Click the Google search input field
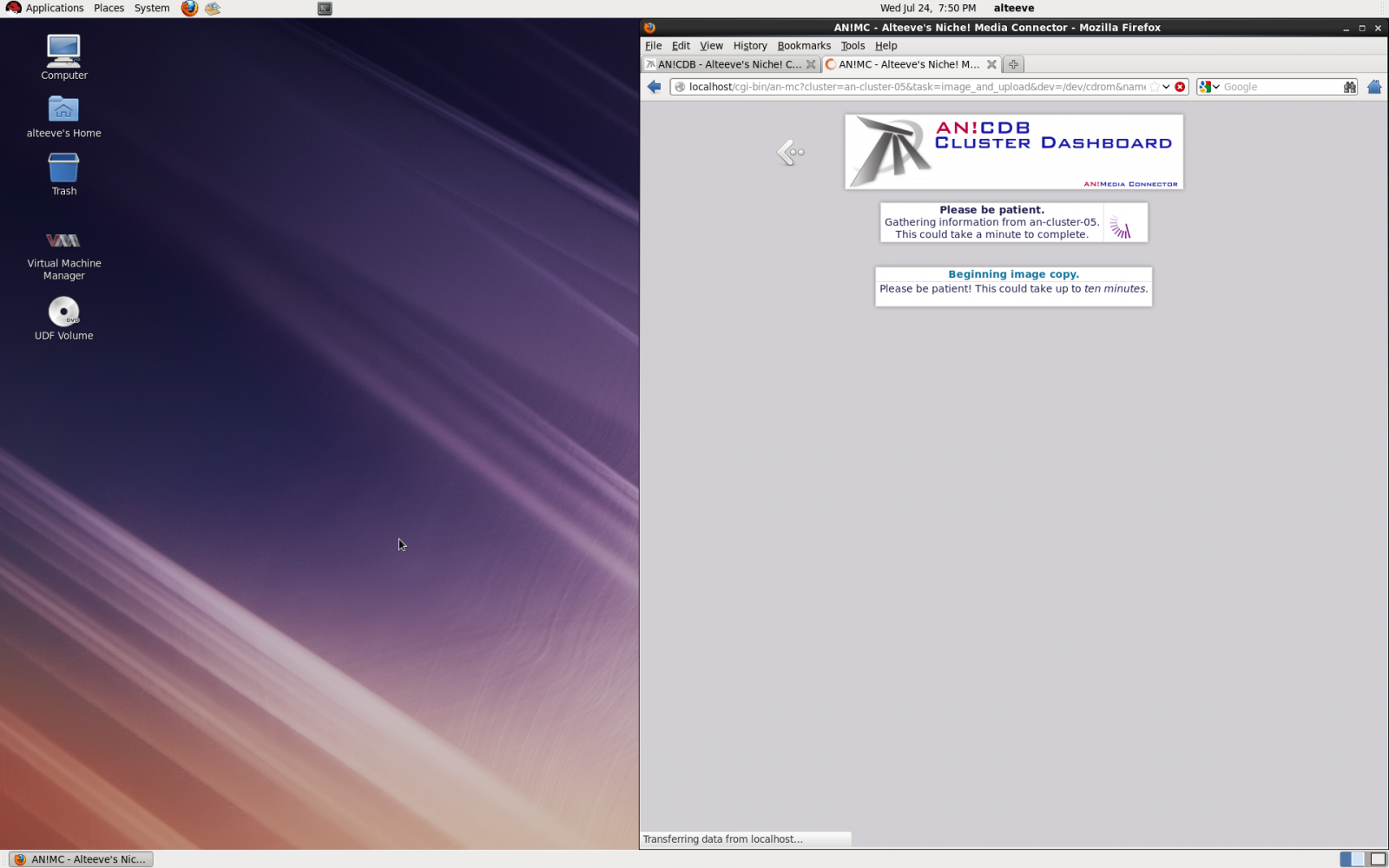The height and width of the screenshot is (868, 1389). pos(1280,87)
